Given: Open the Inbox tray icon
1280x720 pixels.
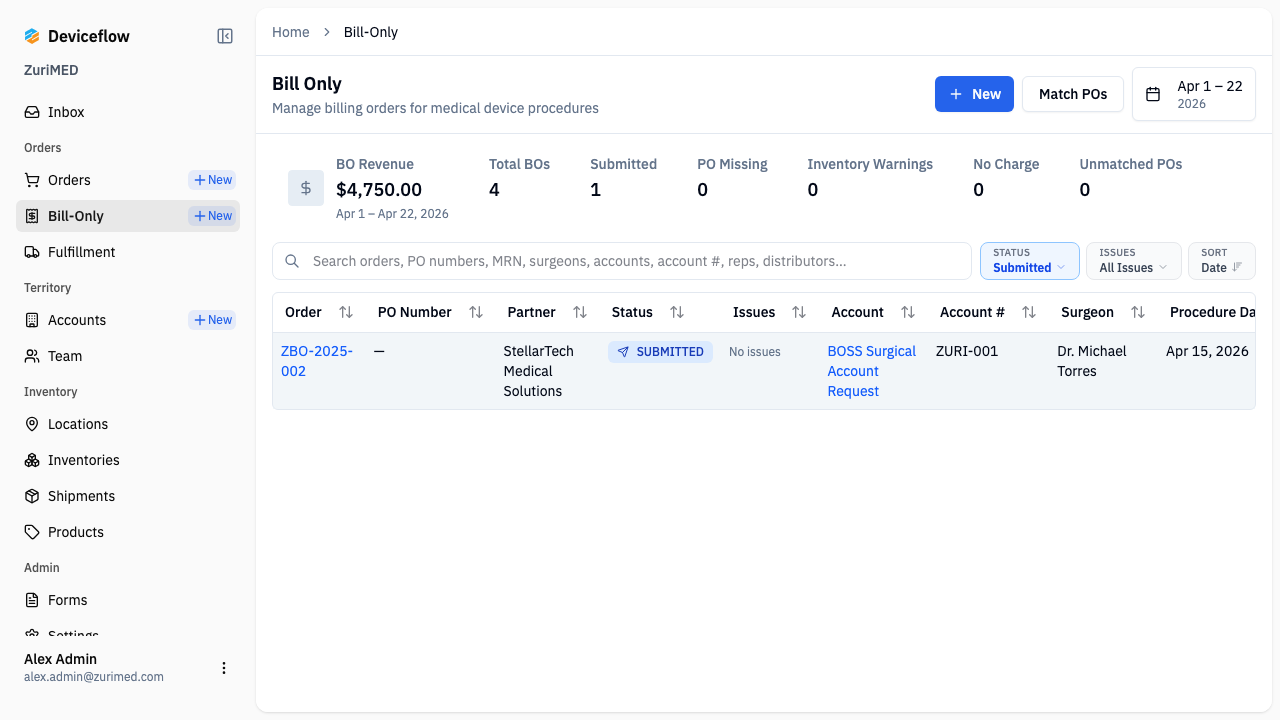Looking at the screenshot, I should click(32, 112).
